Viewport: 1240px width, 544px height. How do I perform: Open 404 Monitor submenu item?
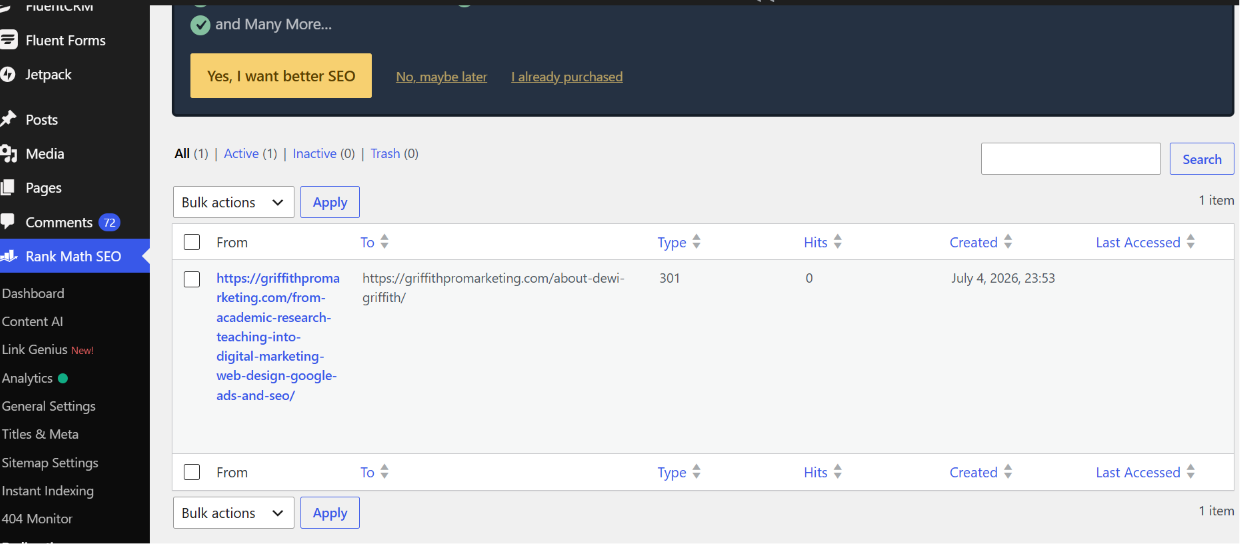click(37, 519)
